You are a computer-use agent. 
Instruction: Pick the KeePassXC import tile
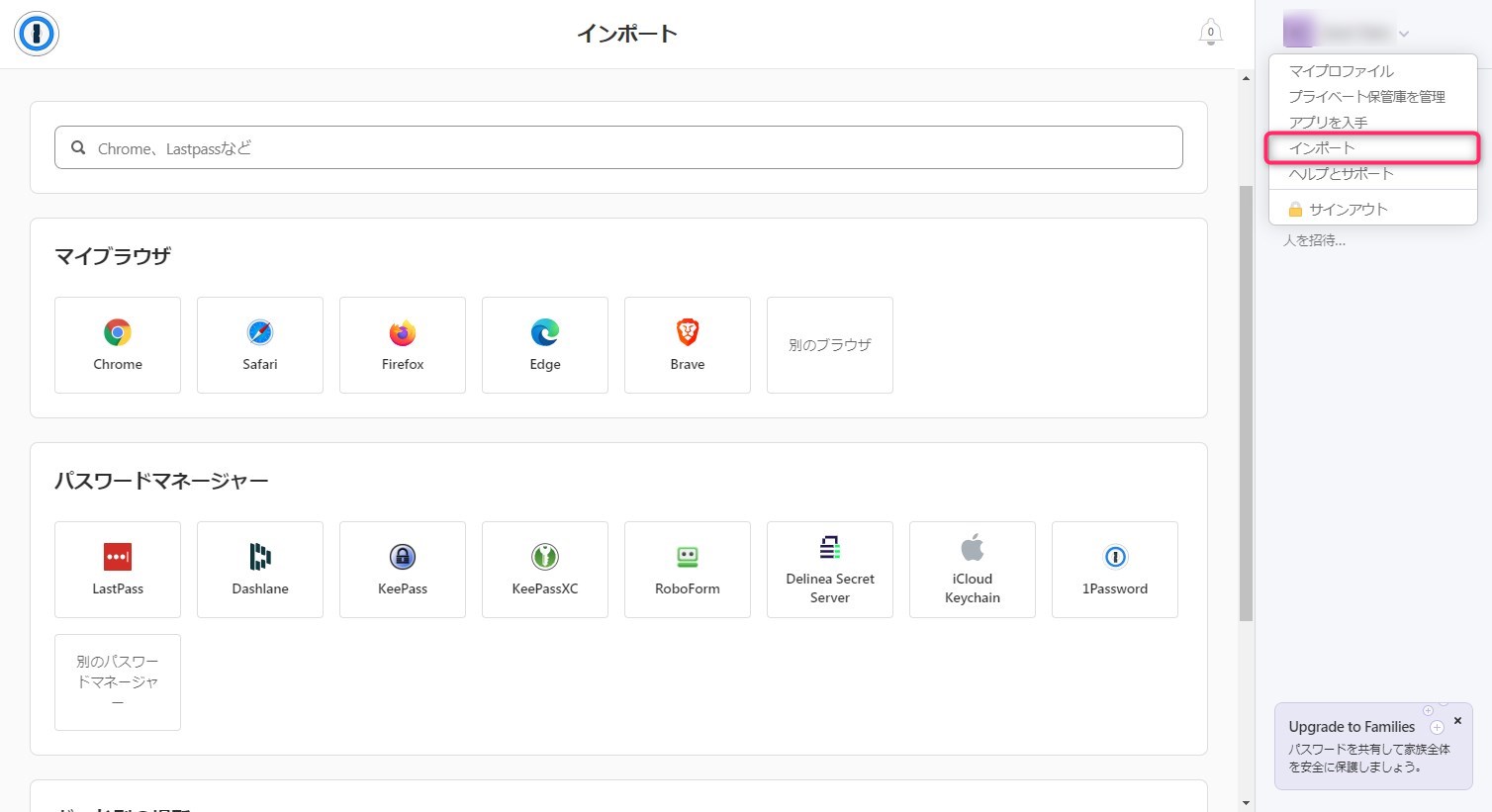[x=545, y=570]
